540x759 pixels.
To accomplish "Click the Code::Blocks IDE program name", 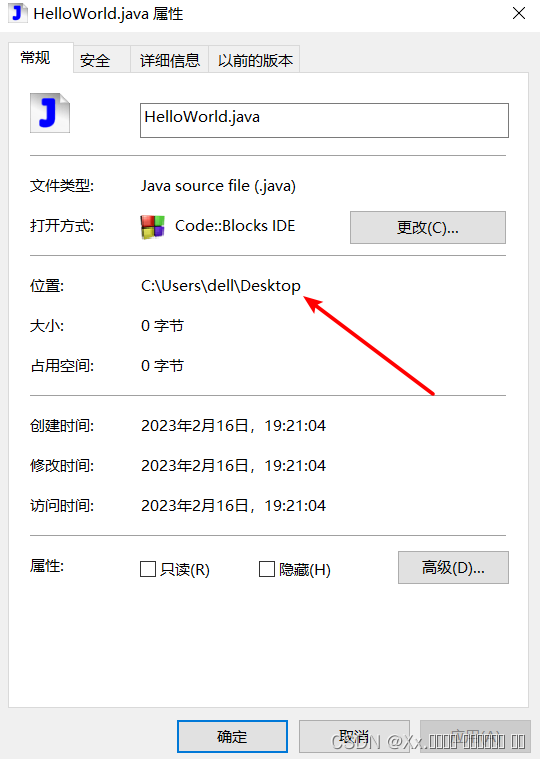I will pos(235,226).
